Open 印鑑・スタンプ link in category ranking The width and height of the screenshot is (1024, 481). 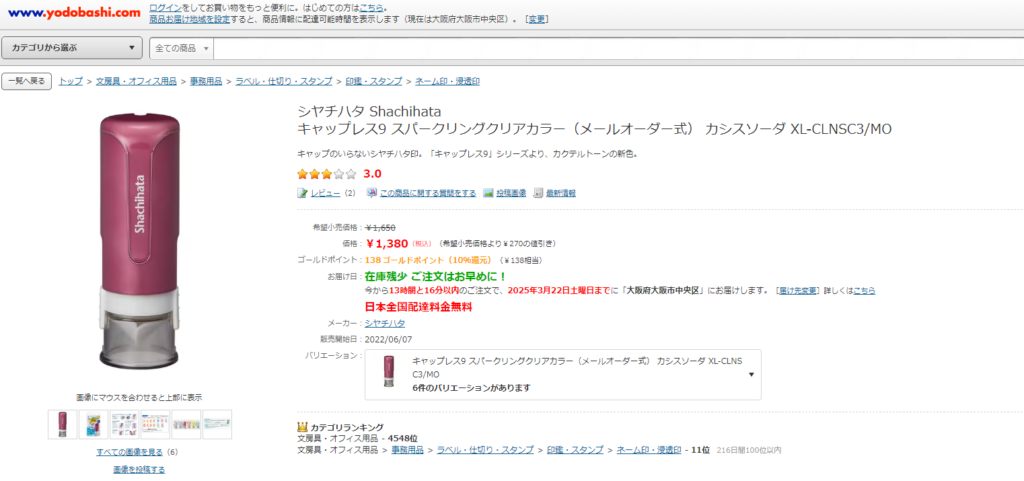tap(575, 450)
